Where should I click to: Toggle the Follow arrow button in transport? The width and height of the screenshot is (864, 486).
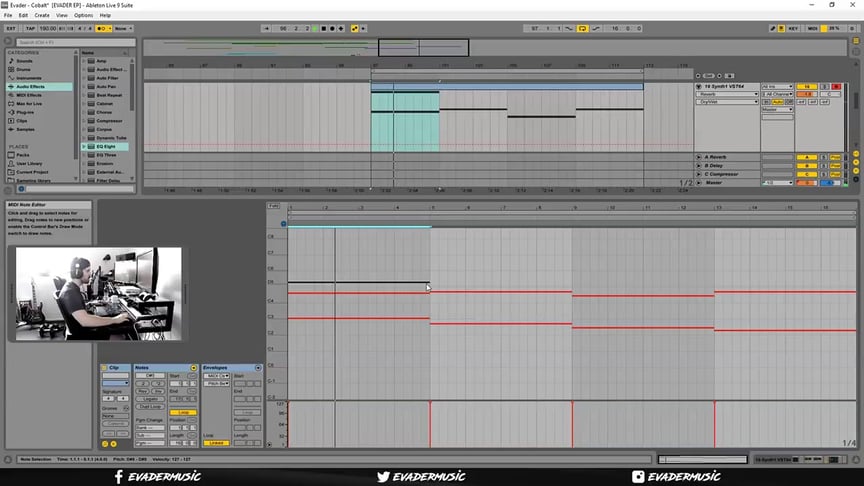pyautogui.click(x=267, y=29)
